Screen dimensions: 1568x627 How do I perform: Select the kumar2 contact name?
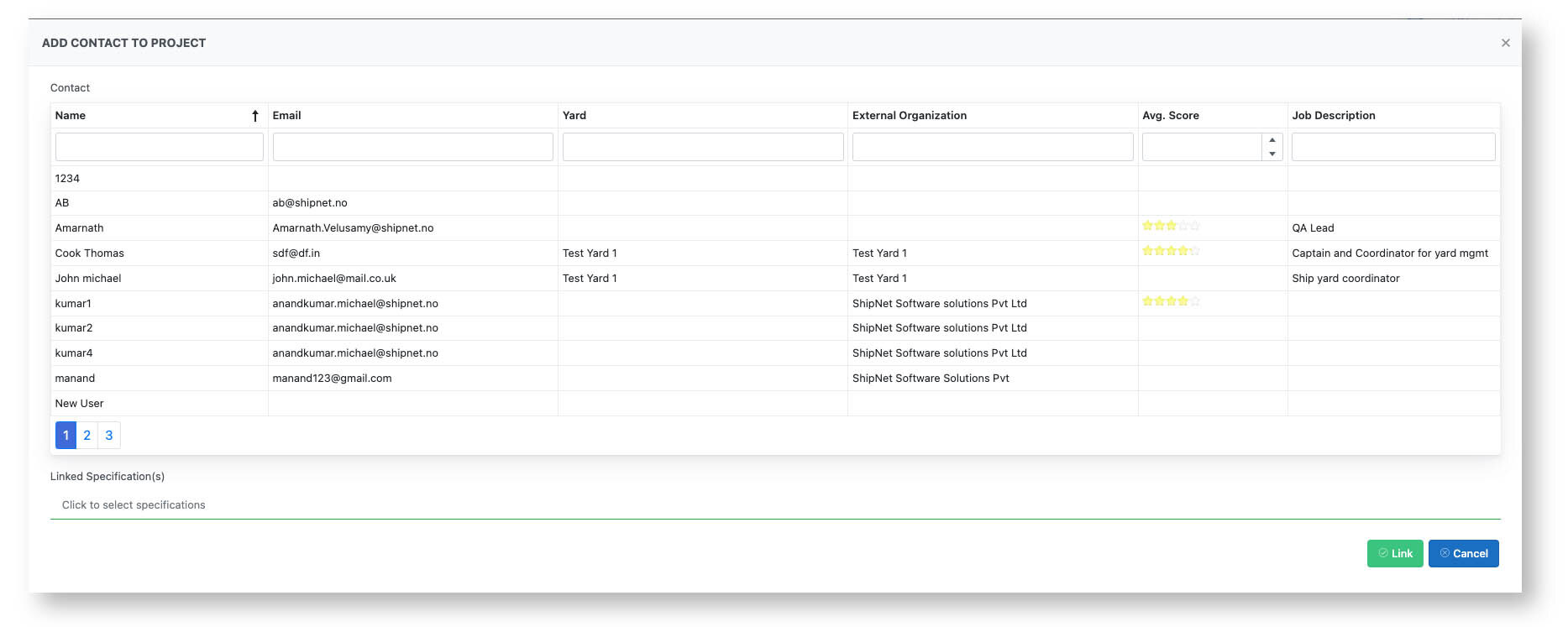click(74, 328)
